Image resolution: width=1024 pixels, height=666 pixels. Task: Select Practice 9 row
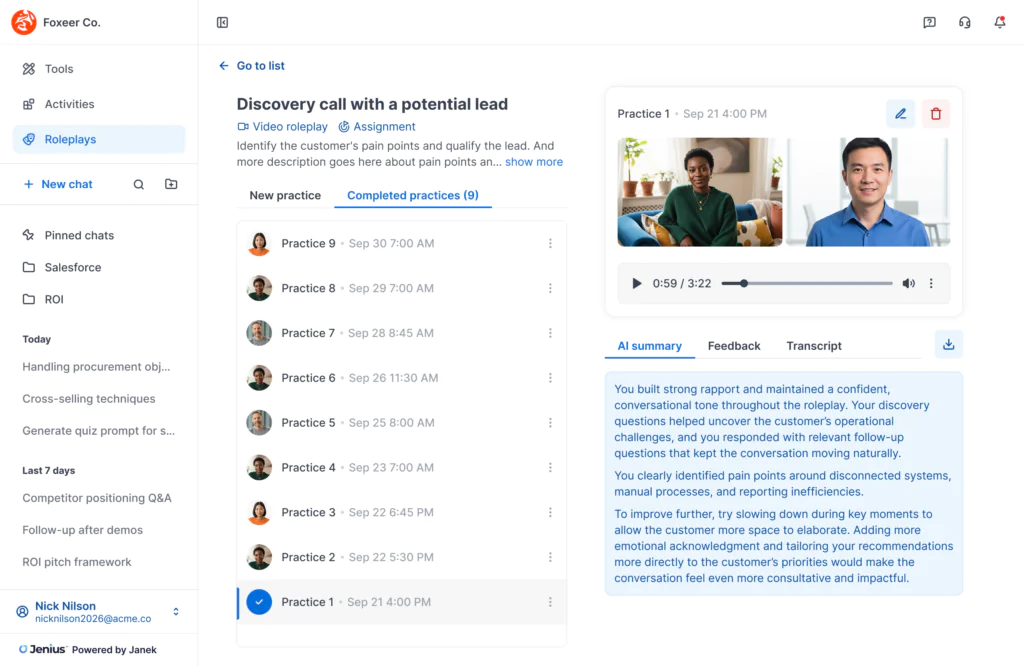pos(402,243)
